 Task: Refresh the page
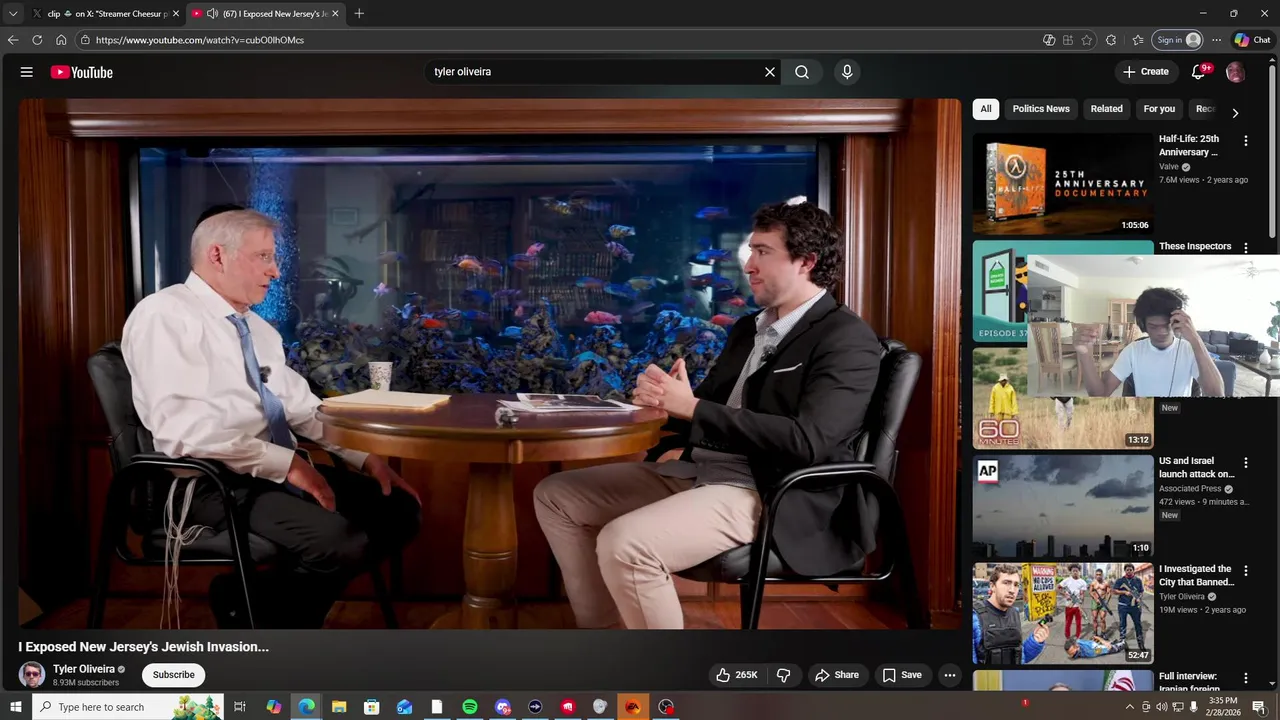[37, 40]
